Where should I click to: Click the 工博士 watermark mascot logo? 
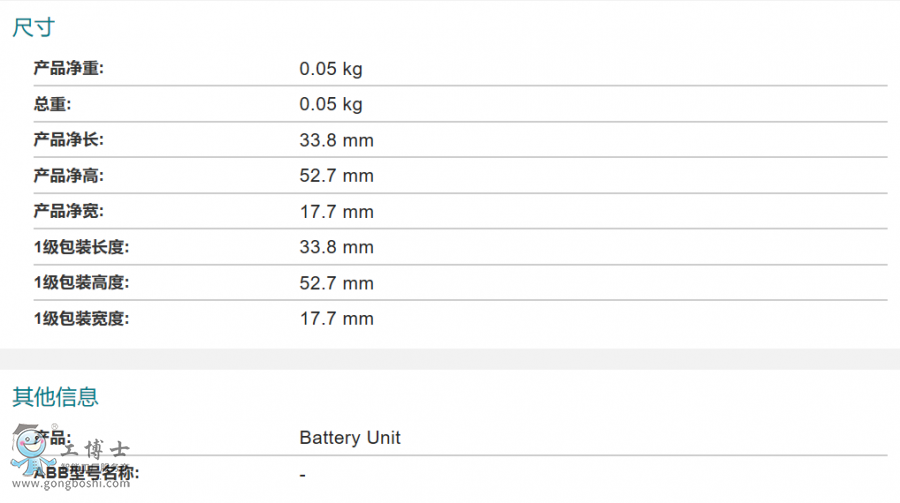[x=30, y=448]
